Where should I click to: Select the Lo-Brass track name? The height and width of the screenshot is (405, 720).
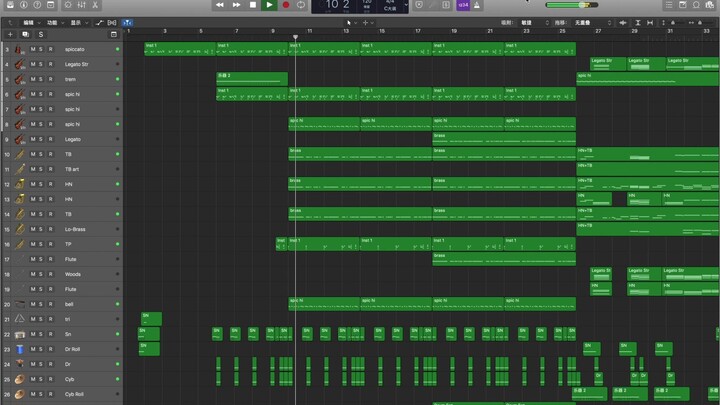75,229
